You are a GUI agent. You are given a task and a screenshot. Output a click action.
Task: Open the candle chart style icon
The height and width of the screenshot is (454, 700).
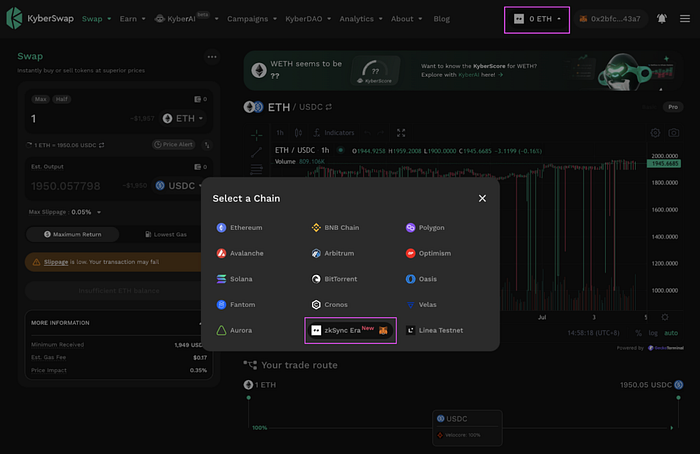coord(299,133)
